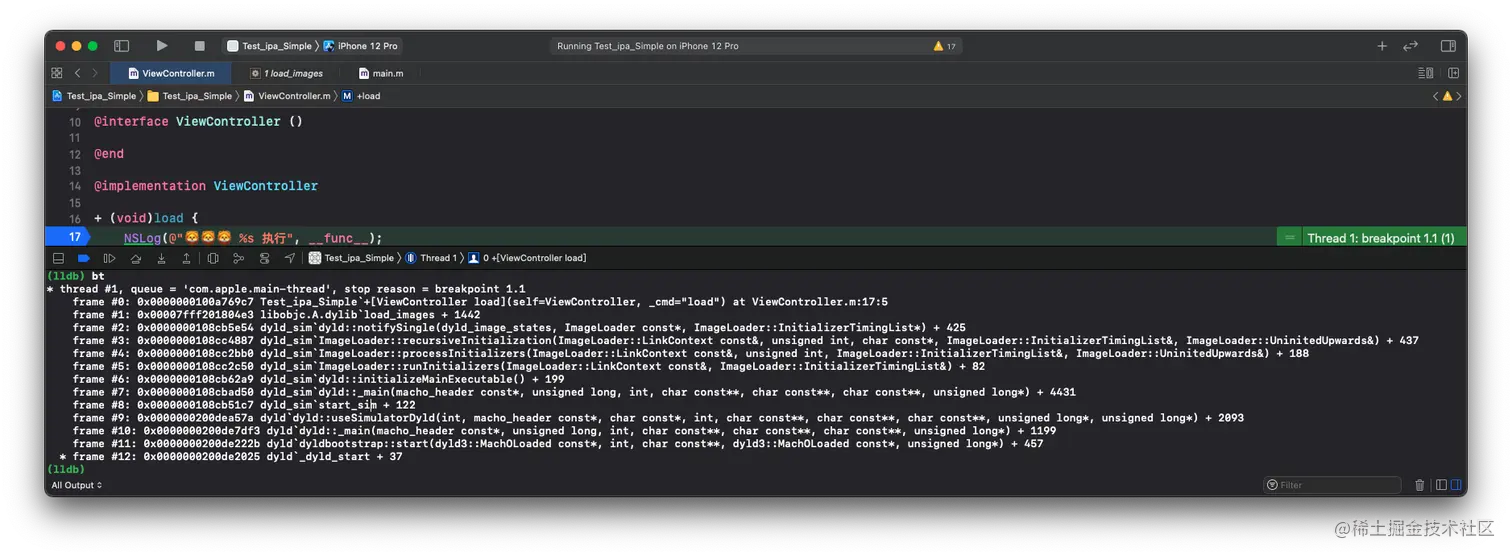The image size is (1512, 556).
Task: Open ViewController.m jump bar segment
Action: coord(286,96)
